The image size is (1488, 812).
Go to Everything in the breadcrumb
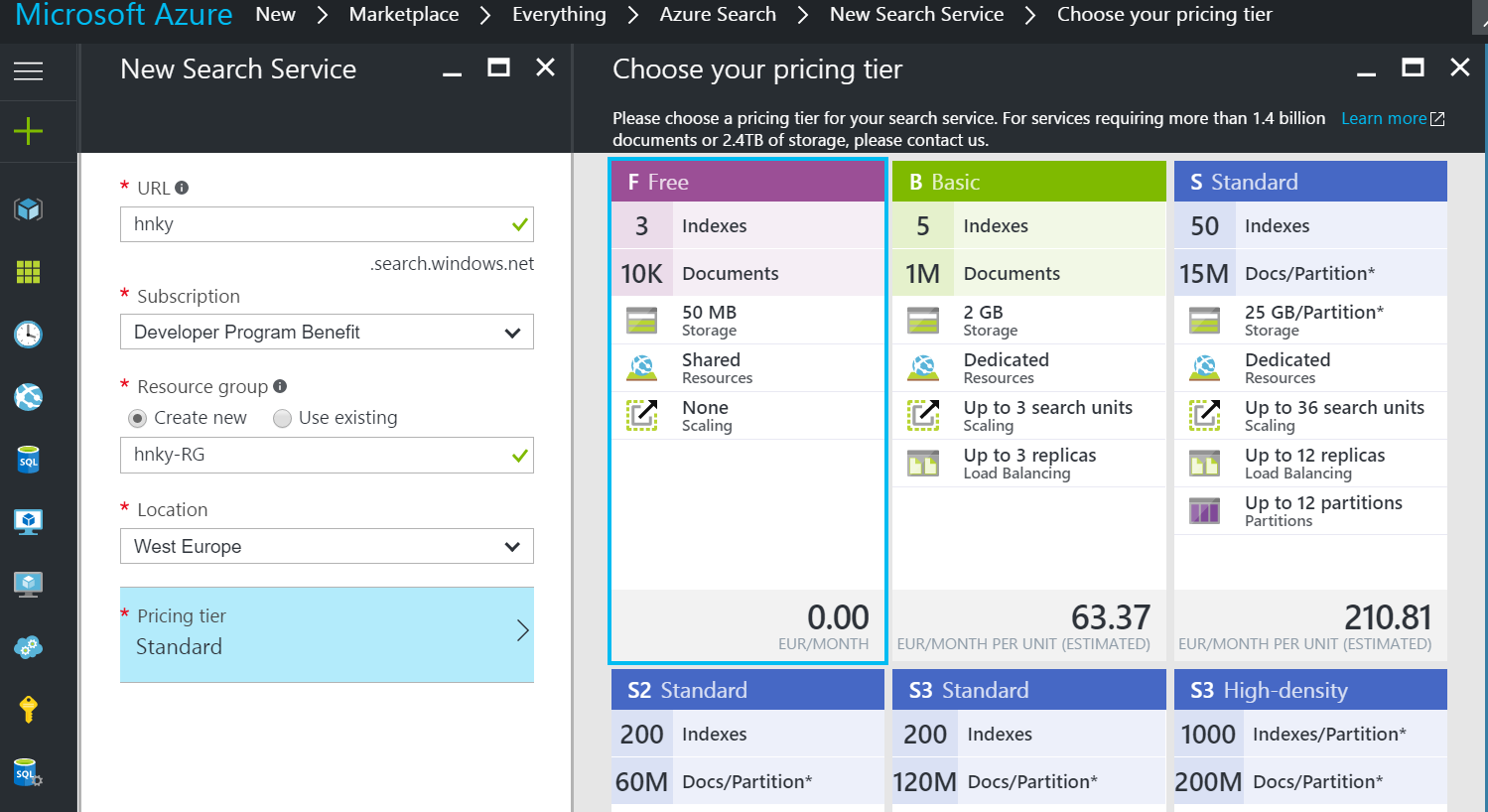coord(559,15)
